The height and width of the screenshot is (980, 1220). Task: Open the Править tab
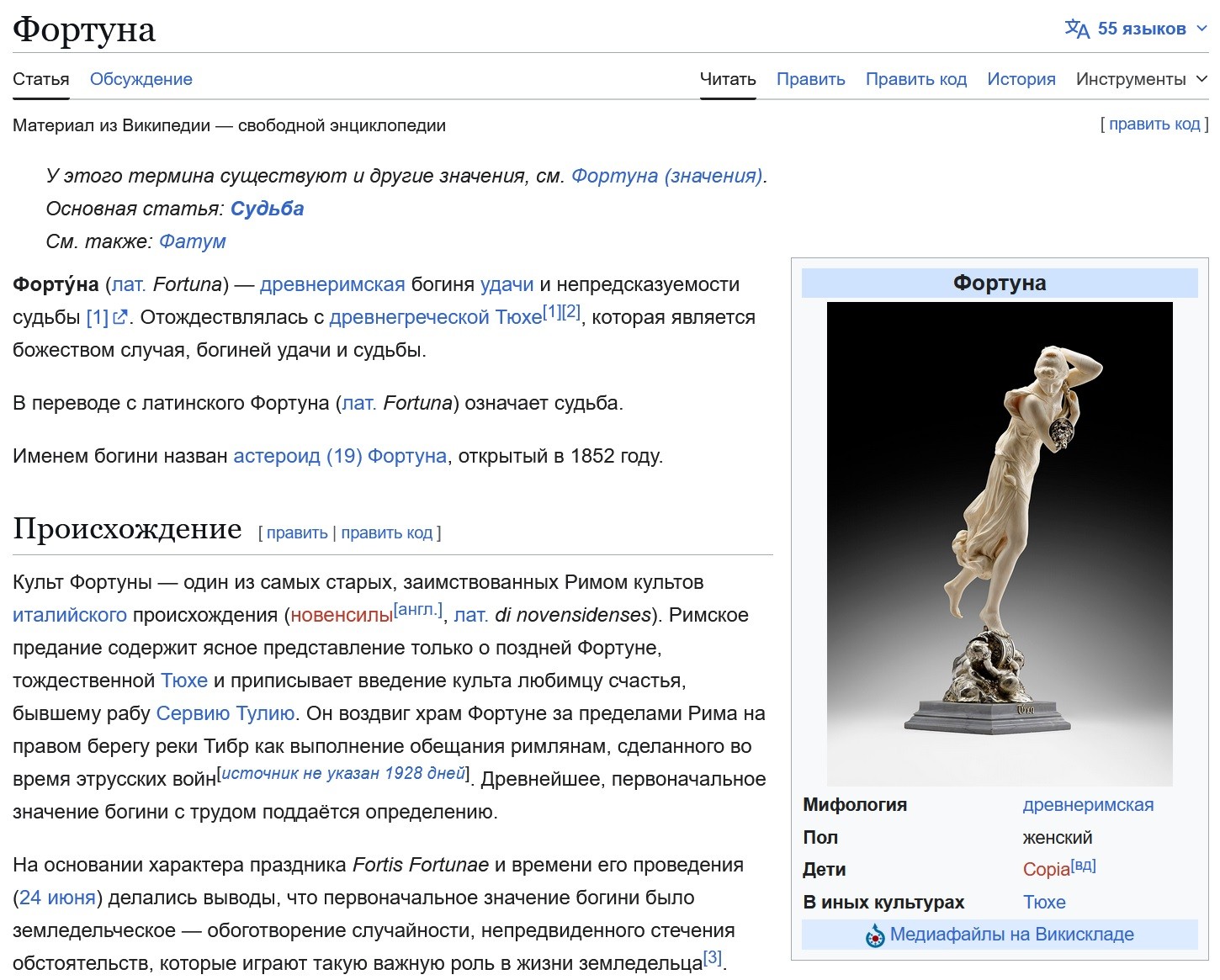811,79
